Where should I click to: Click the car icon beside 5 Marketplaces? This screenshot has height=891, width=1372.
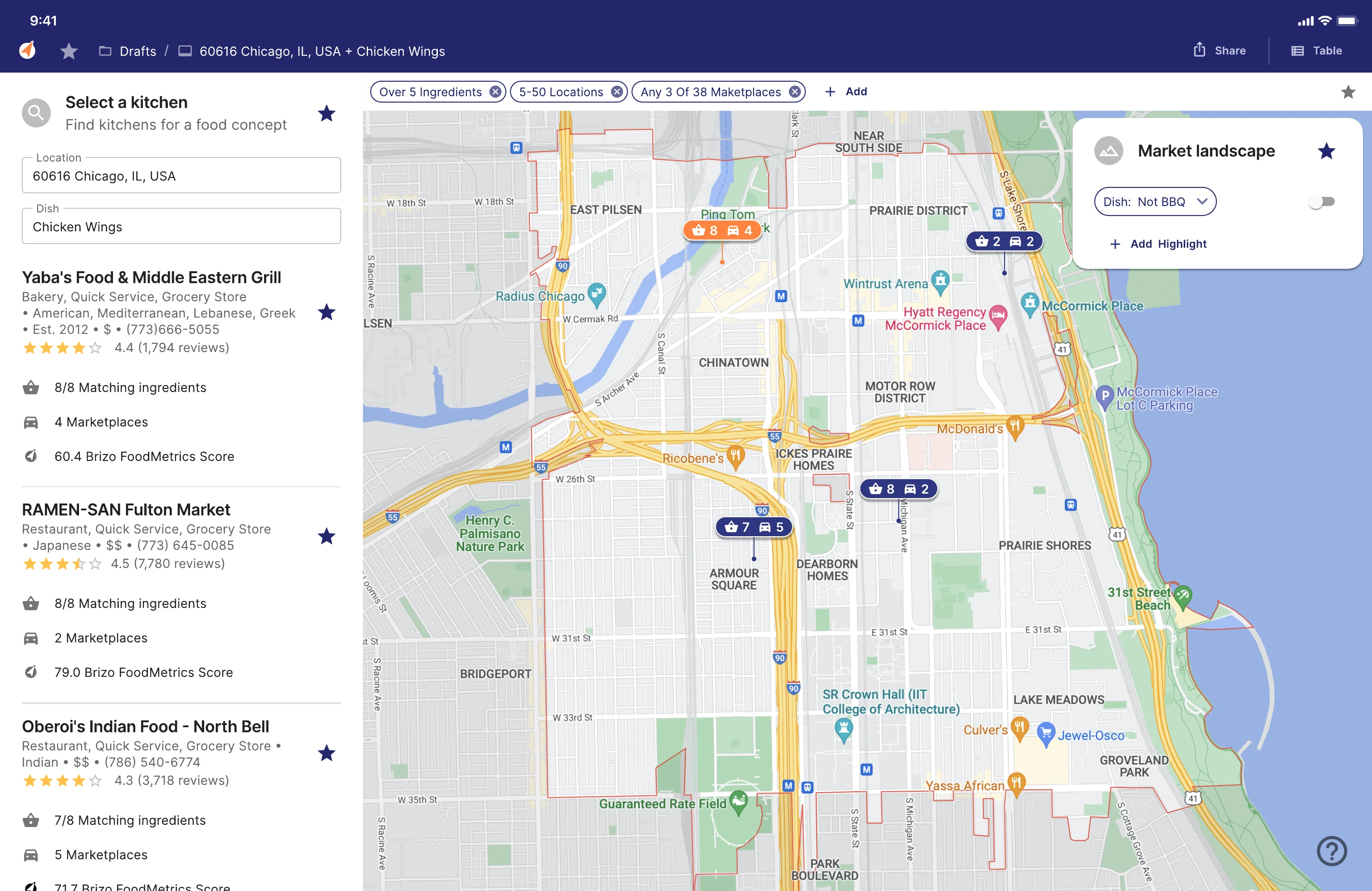point(31,855)
